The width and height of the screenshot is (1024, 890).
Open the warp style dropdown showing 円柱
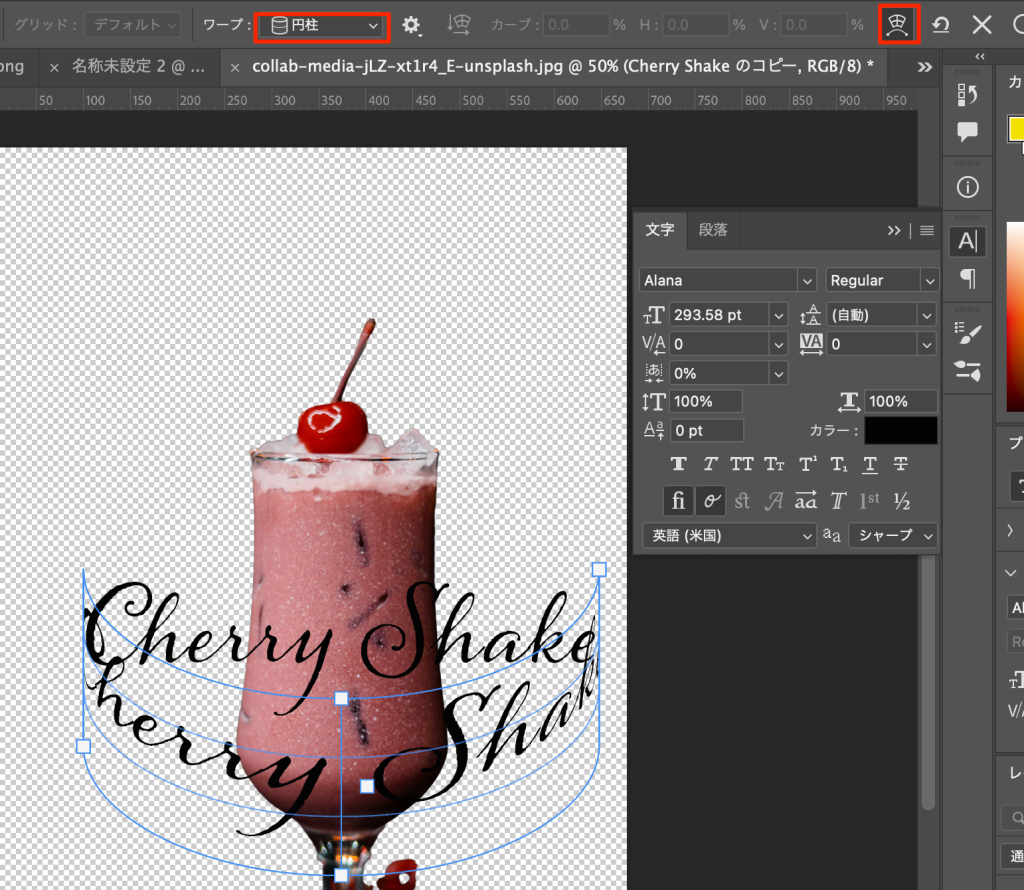coord(320,25)
